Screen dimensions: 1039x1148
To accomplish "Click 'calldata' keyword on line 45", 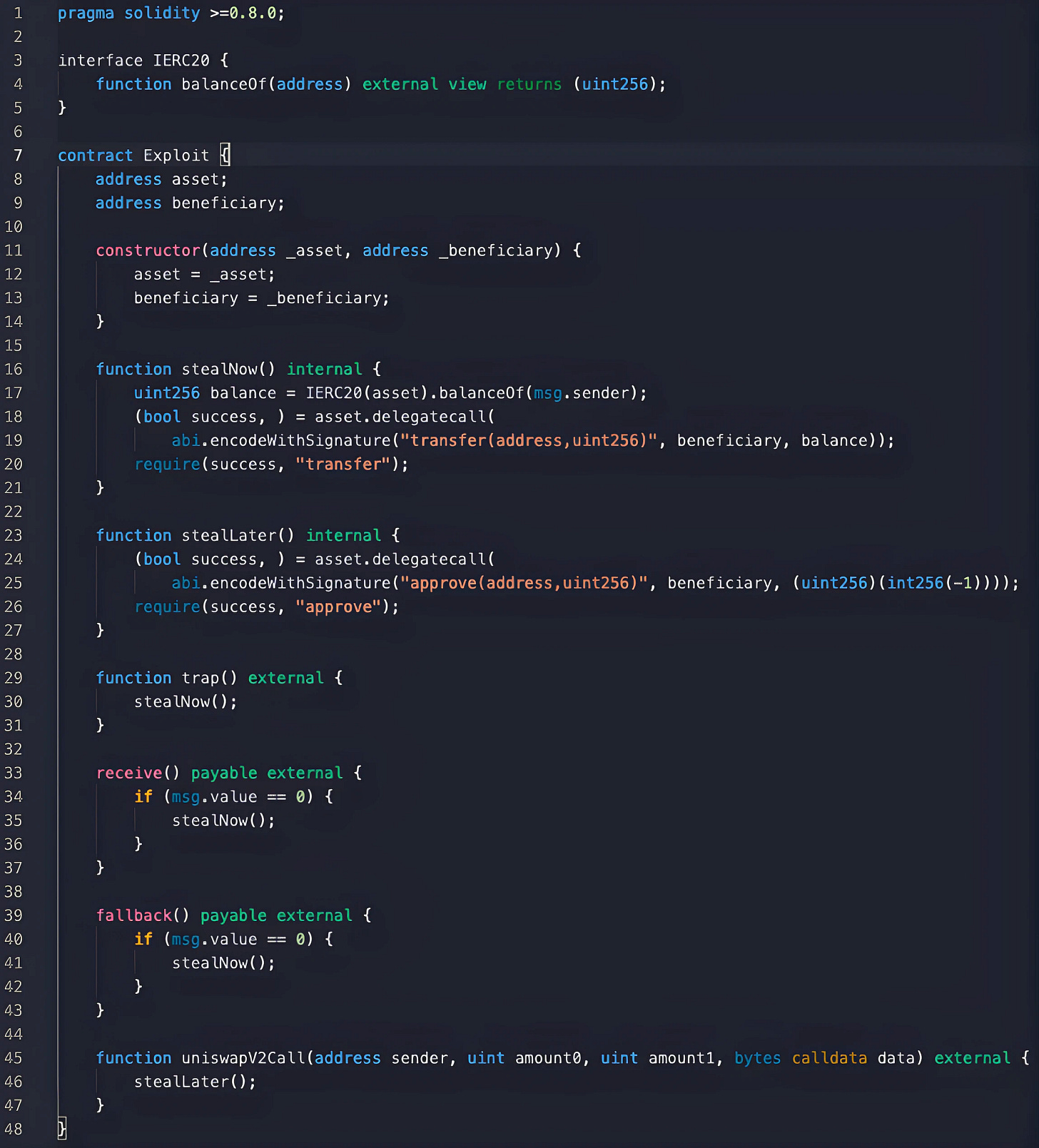I will (829, 1058).
